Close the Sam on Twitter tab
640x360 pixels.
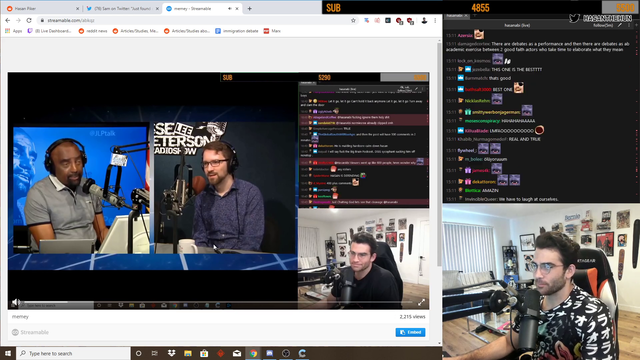tap(157, 9)
